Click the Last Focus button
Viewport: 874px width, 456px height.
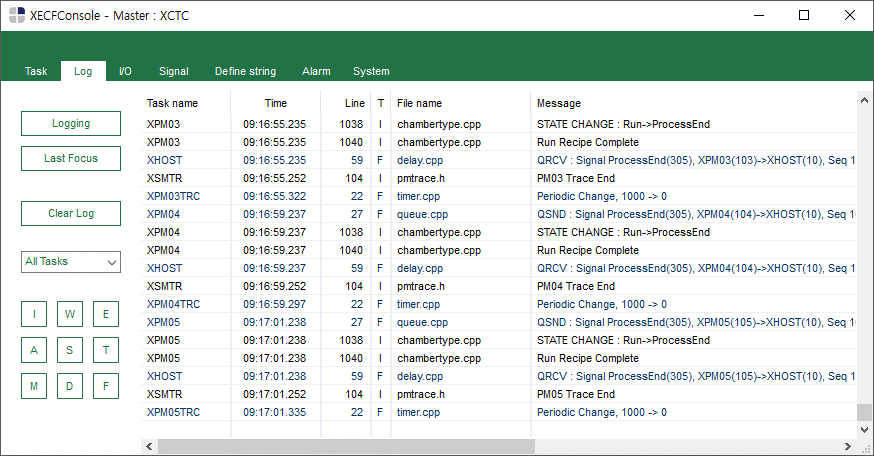point(71,159)
